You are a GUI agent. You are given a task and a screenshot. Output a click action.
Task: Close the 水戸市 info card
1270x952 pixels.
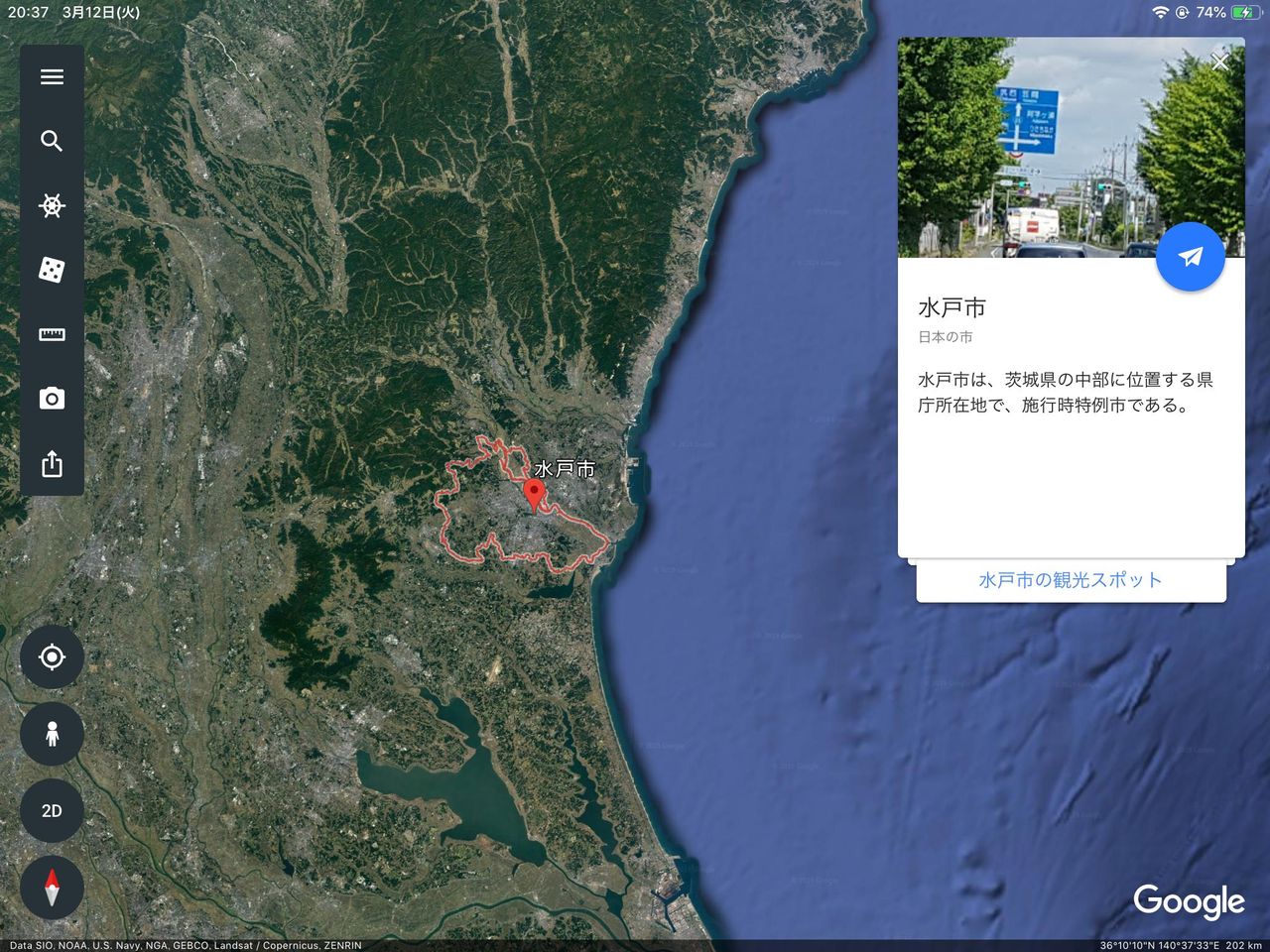(x=1220, y=62)
